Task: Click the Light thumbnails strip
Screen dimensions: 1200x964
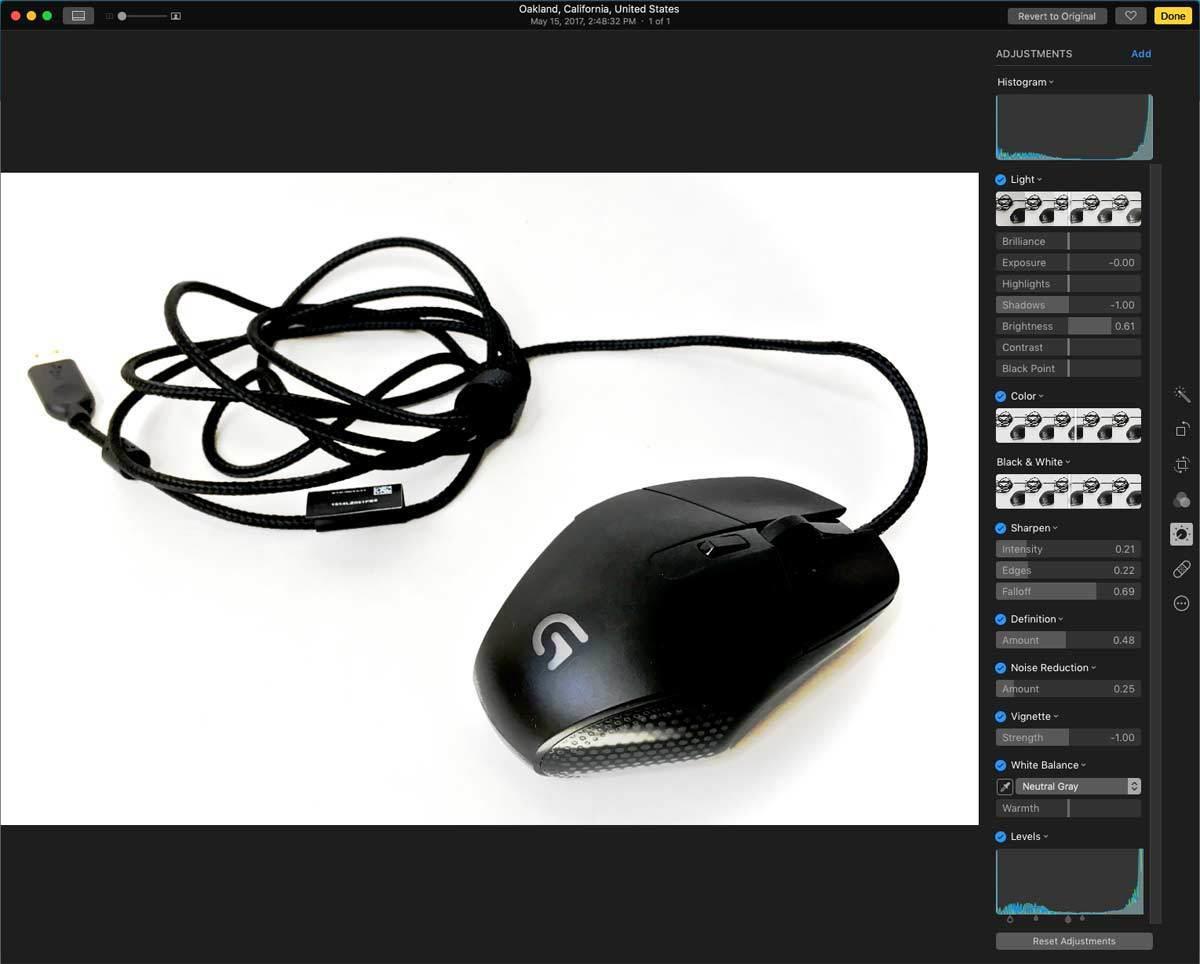Action: (x=1068, y=209)
